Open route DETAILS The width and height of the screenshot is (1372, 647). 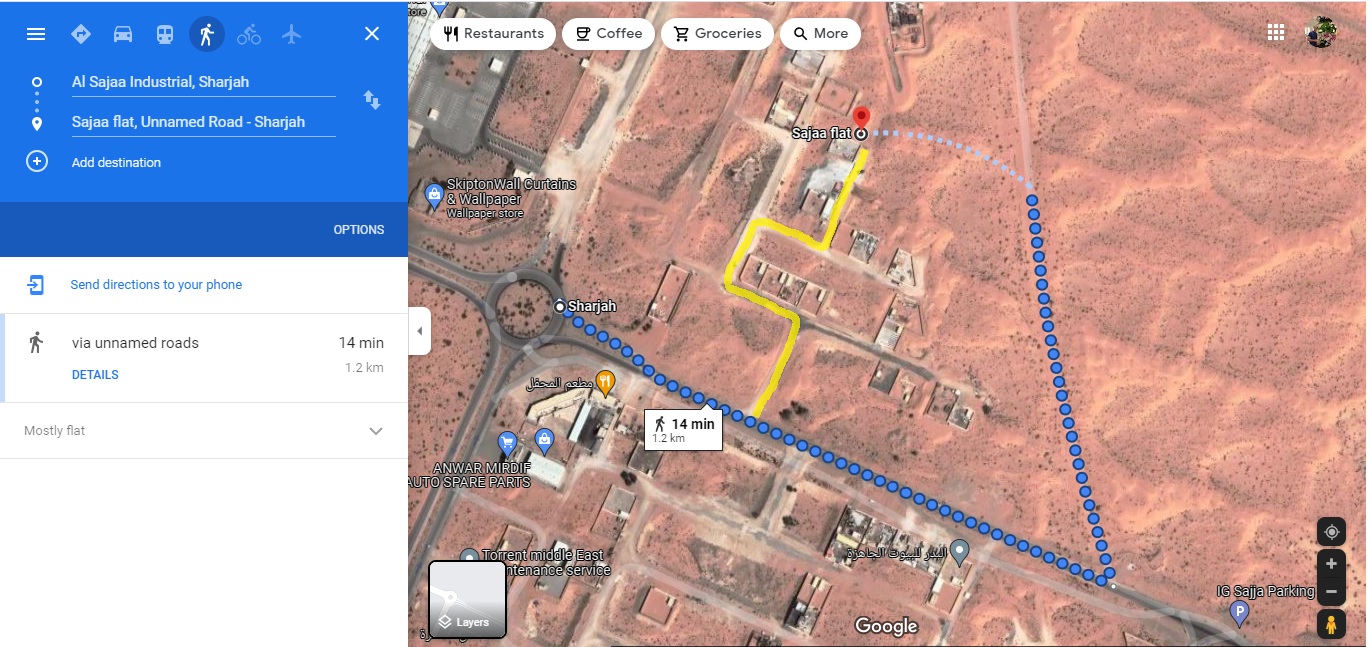[x=95, y=375]
